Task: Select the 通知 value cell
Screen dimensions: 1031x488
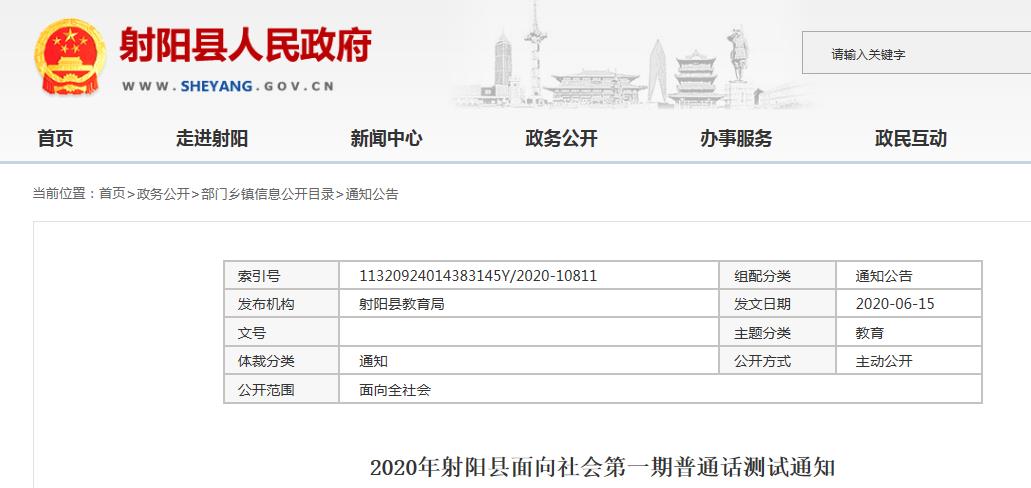Action: coord(529,361)
